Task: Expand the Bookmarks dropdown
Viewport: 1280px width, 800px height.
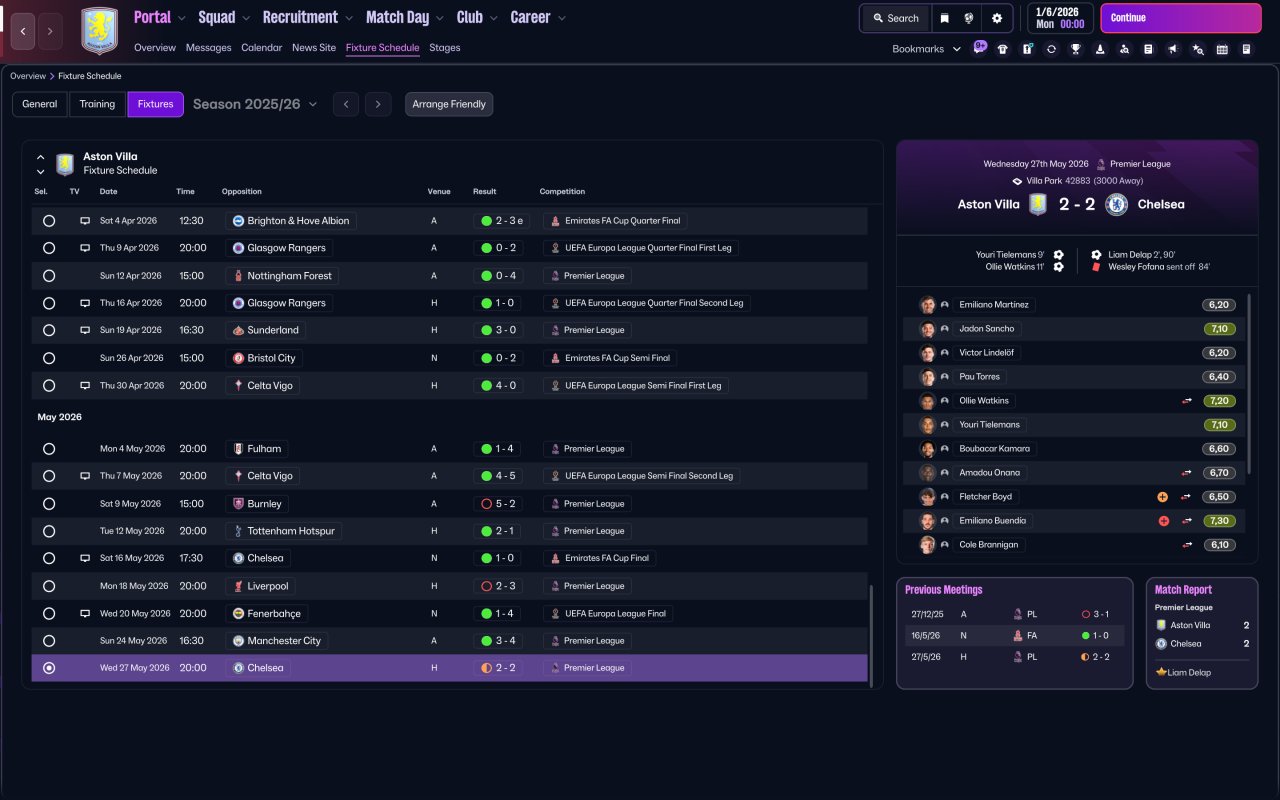Action: 926,49
